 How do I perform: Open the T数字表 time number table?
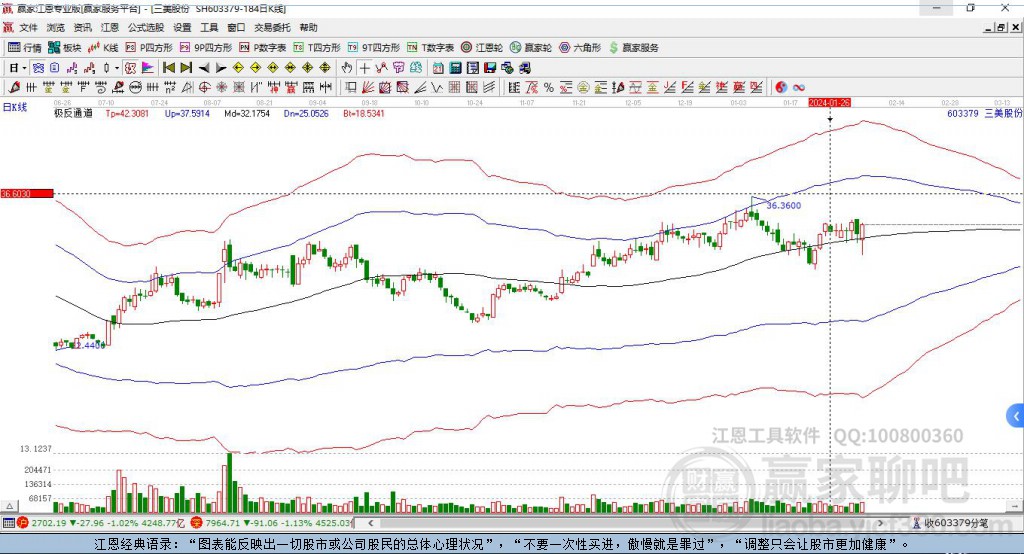coord(430,48)
